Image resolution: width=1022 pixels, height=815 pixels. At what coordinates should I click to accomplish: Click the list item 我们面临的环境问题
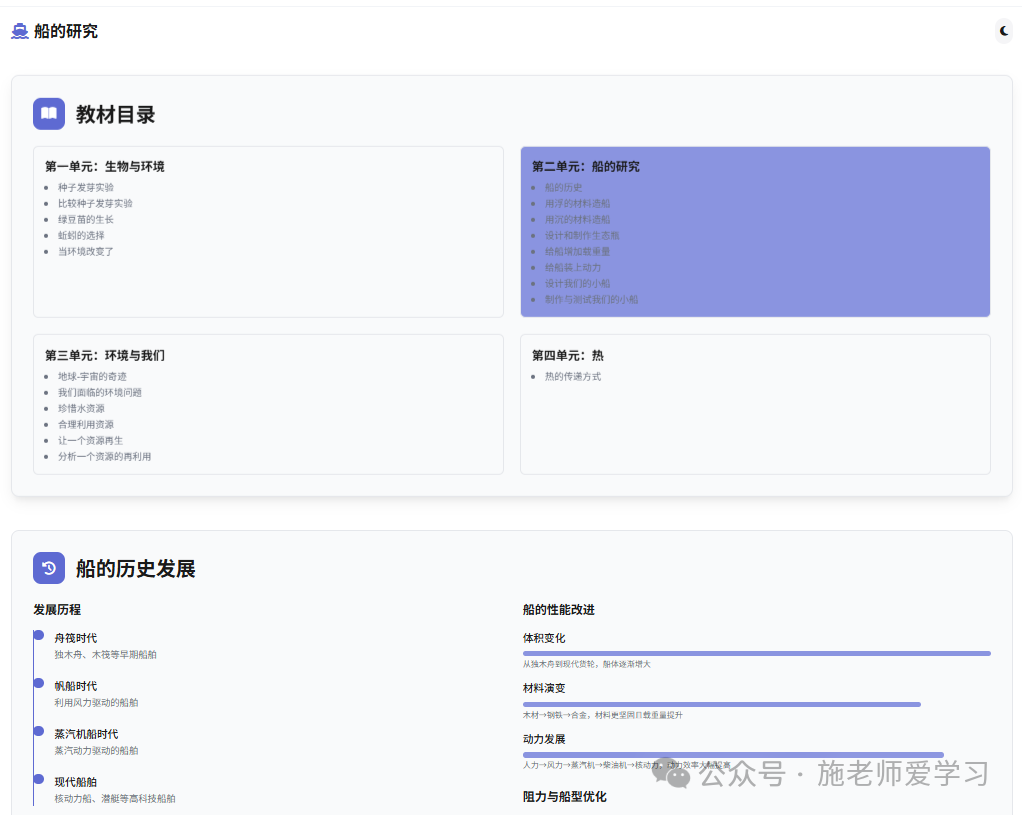click(99, 393)
